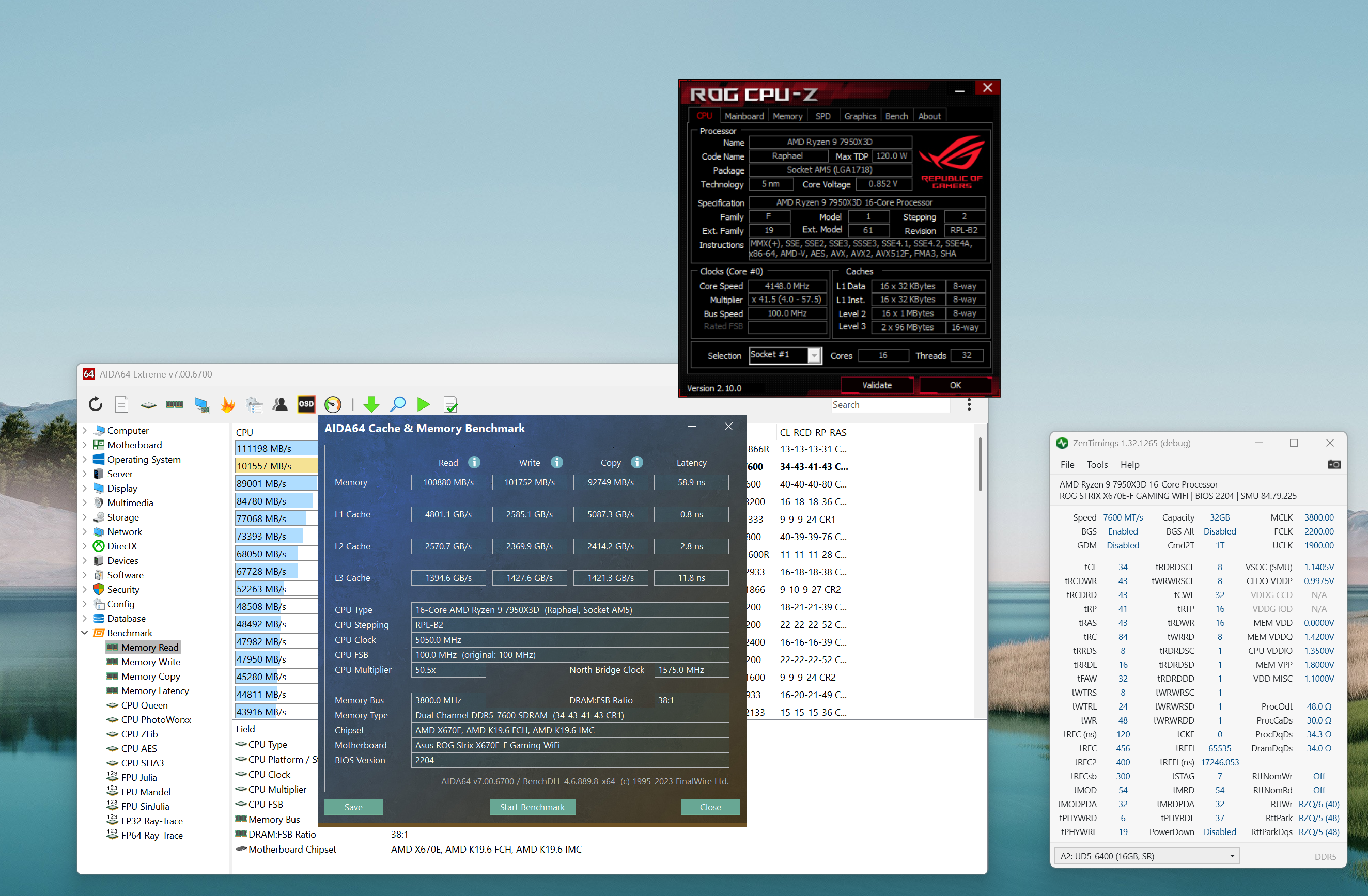The image size is (1368, 896).
Task: Toggle the OSD panel icon
Action: [x=306, y=404]
